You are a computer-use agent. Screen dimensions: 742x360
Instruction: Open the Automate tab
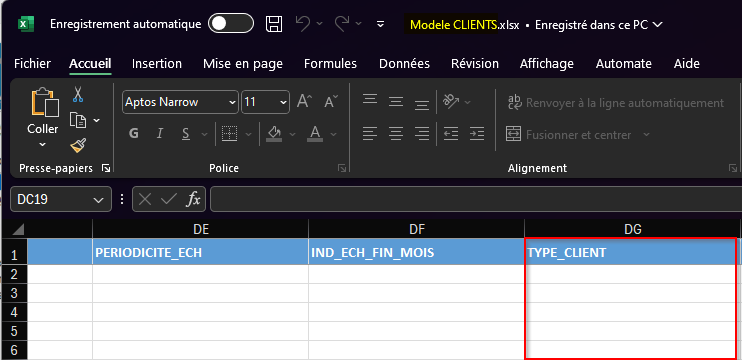point(624,63)
